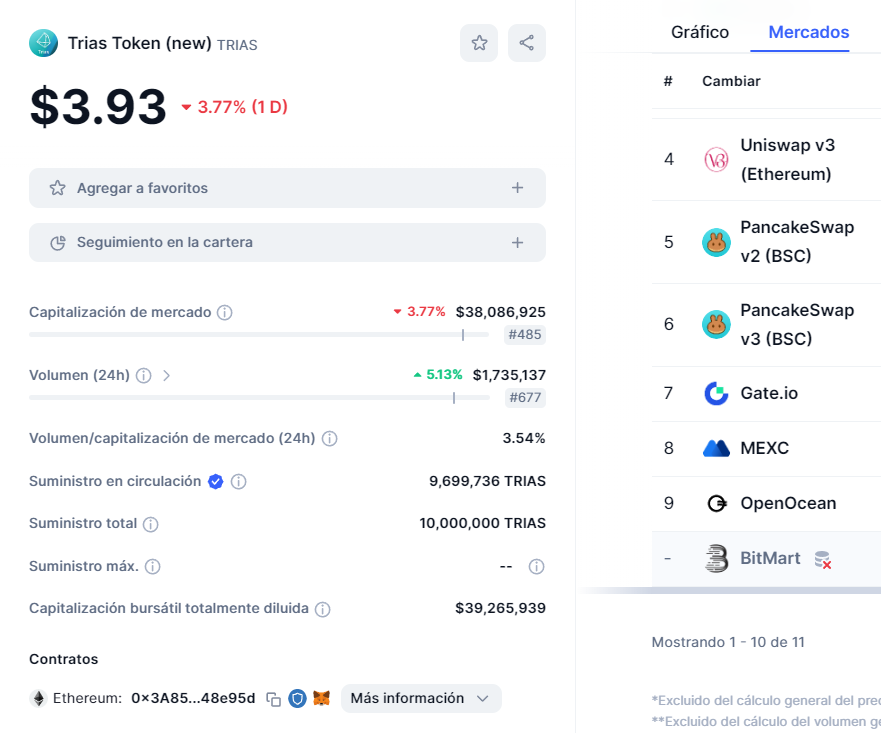Open info icon for Suministro en circulación
The height and width of the screenshot is (733, 881).
[x=239, y=481]
